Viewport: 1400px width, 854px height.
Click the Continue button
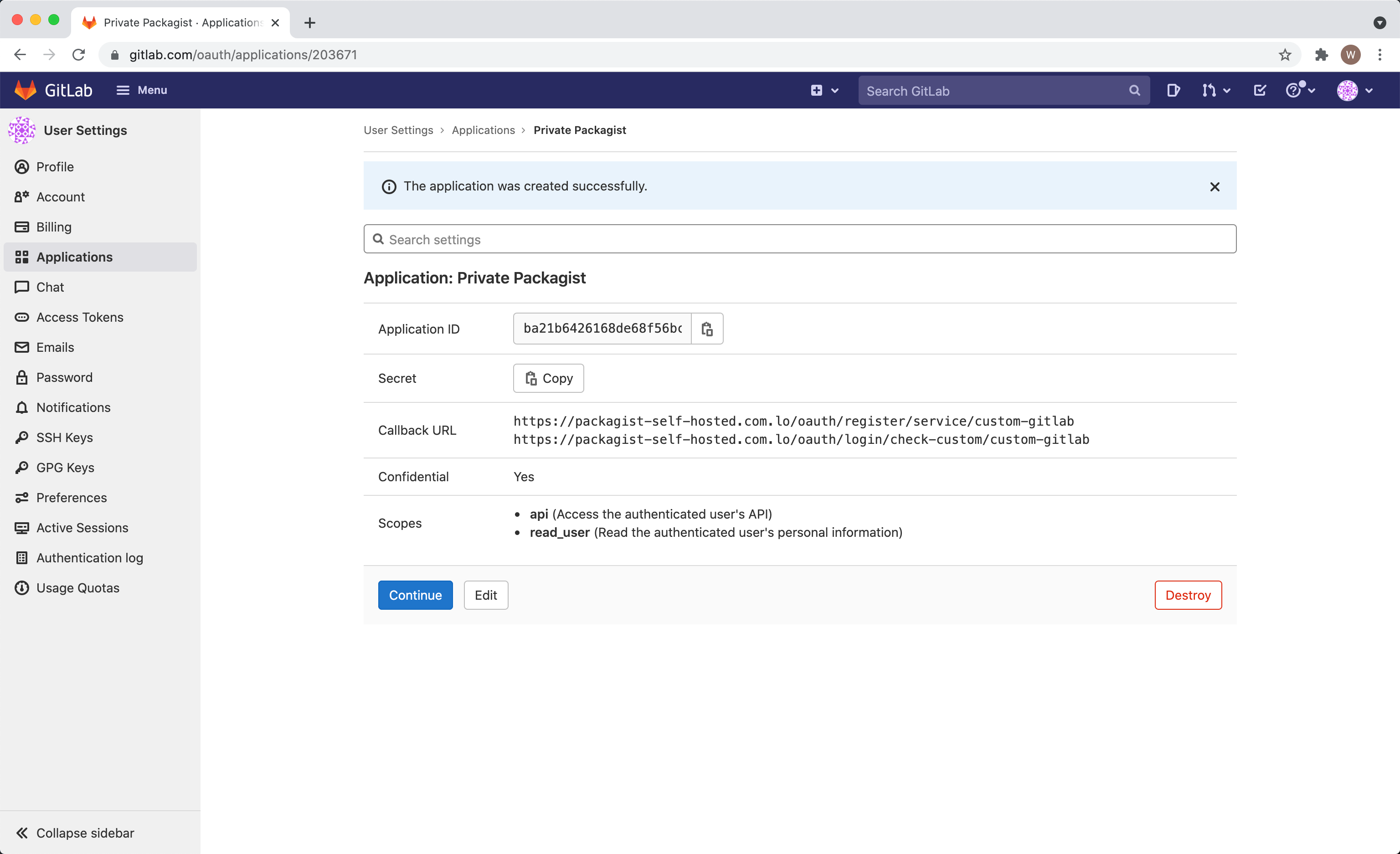(x=415, y=595)
